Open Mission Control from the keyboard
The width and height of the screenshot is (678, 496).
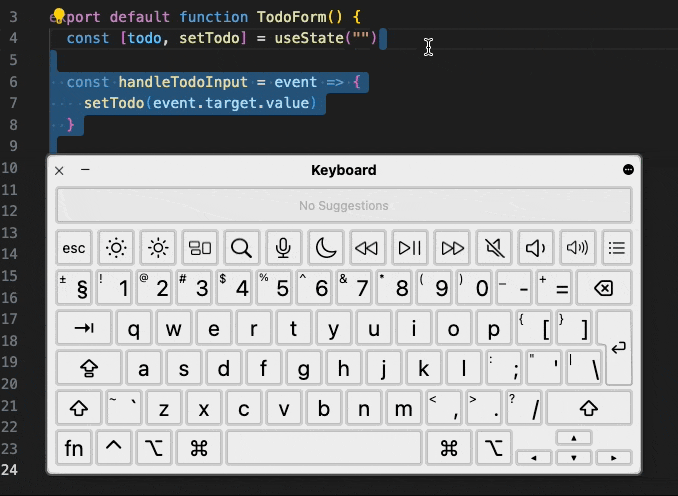(200, 247)
